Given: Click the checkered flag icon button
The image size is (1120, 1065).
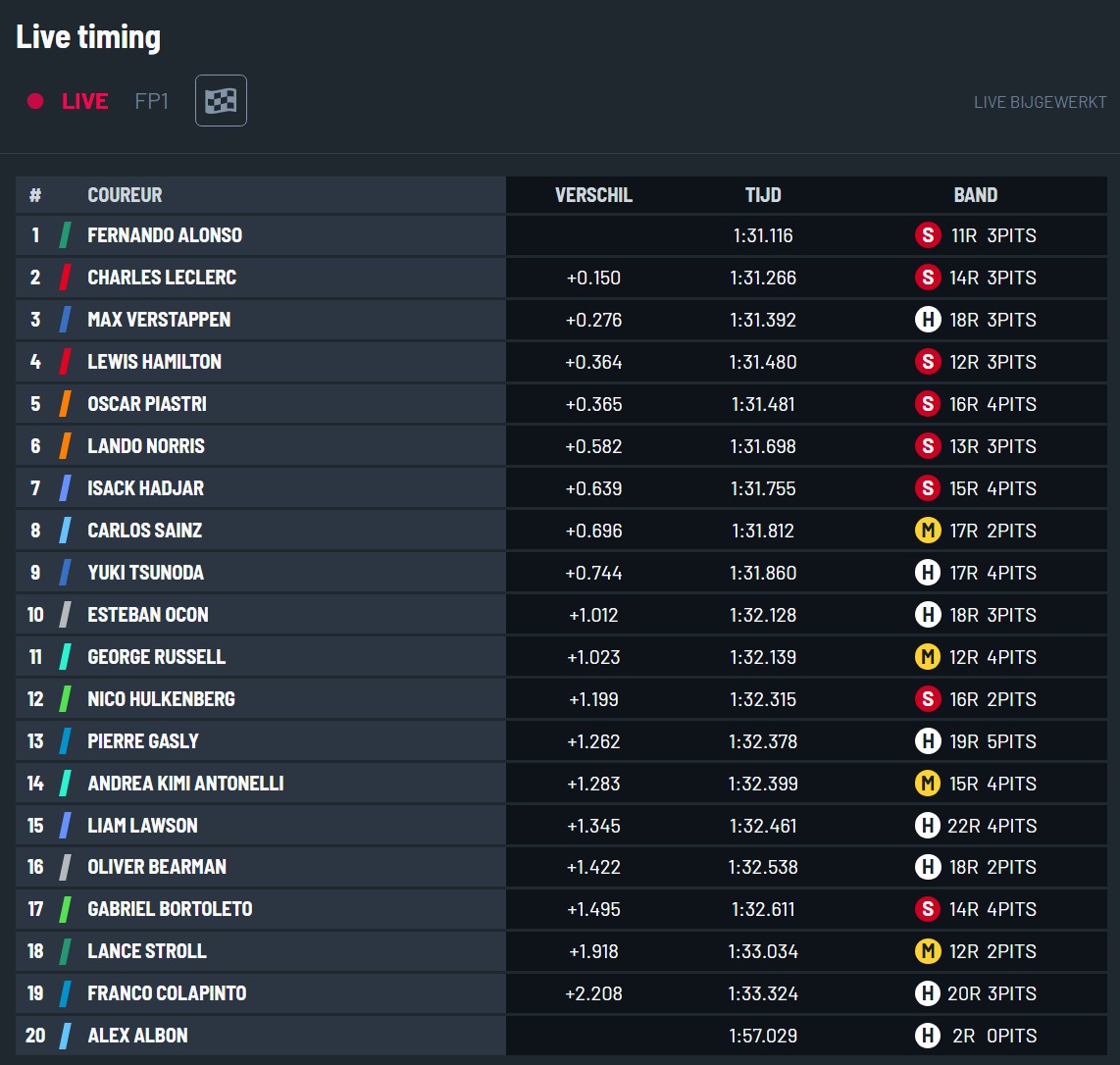Looking at the screenshot, I should [x=221, y=101].
